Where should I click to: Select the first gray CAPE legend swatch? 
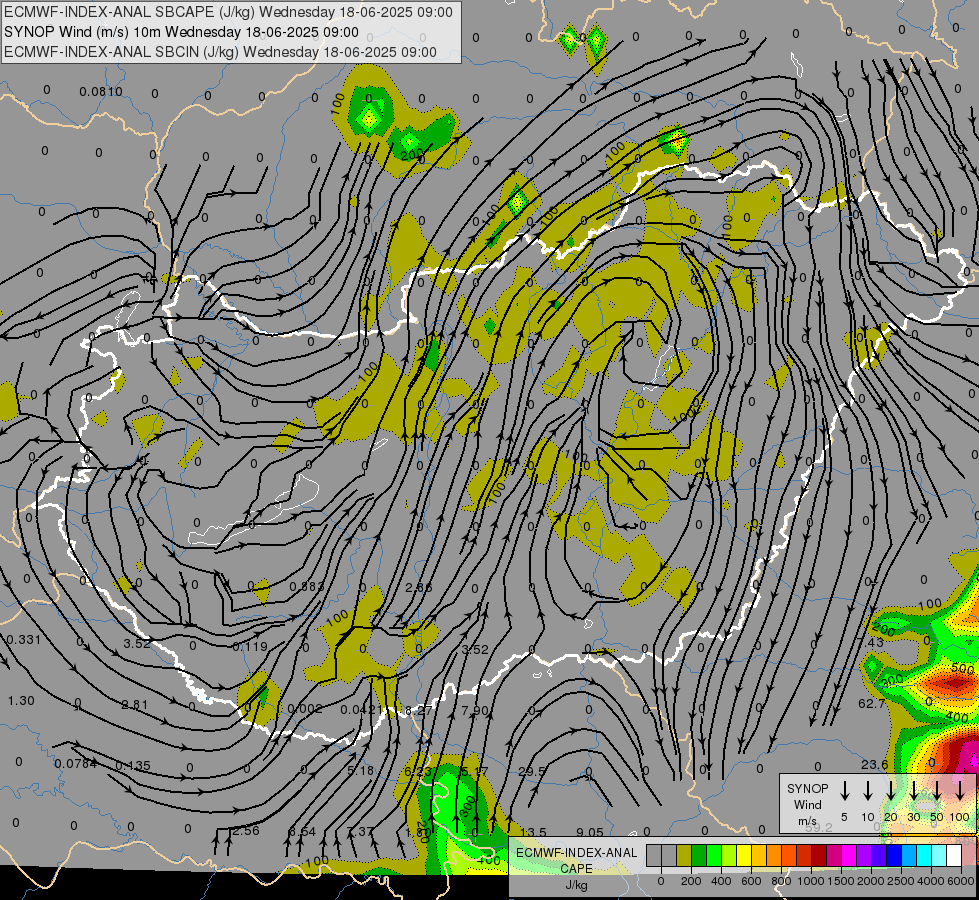(654, 856)
